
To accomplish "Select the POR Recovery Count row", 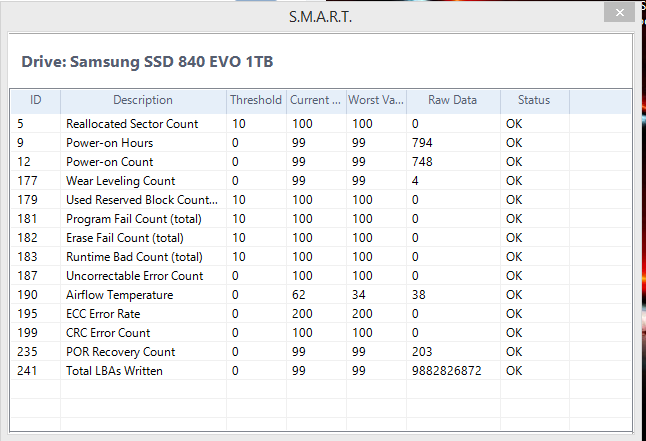I will [x=321, y=351].
